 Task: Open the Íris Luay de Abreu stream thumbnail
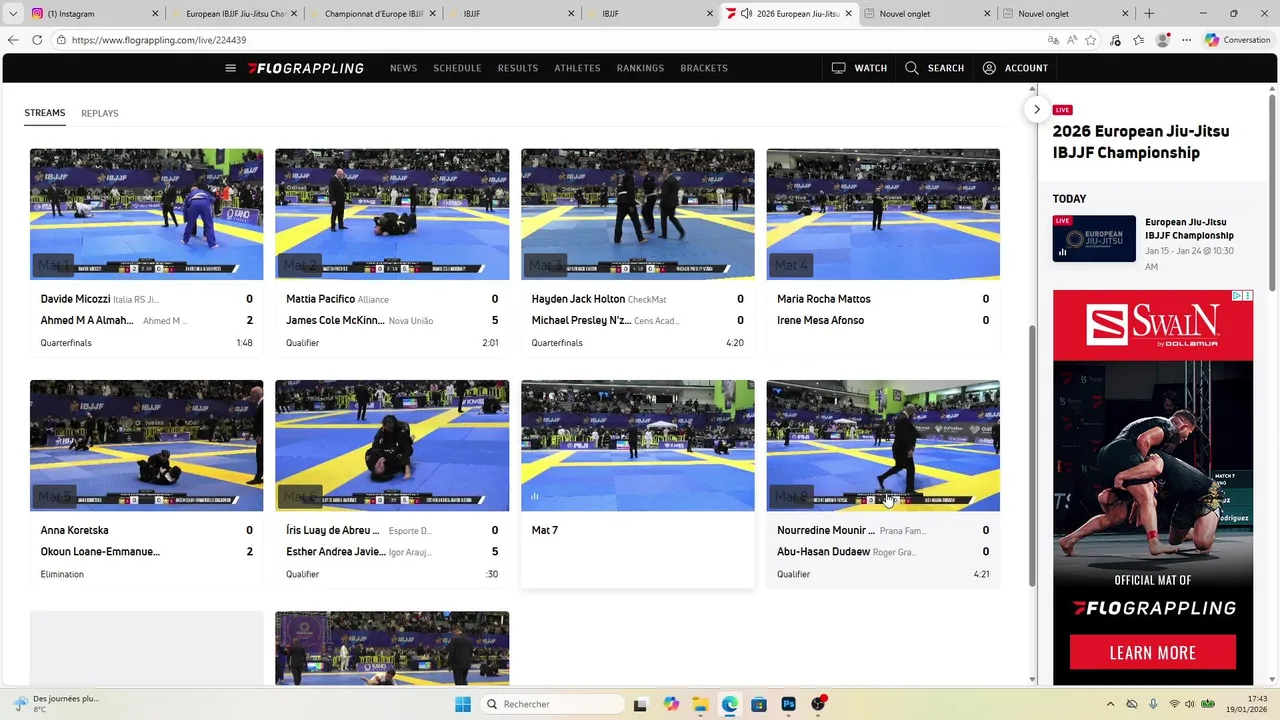pos(392,445)
